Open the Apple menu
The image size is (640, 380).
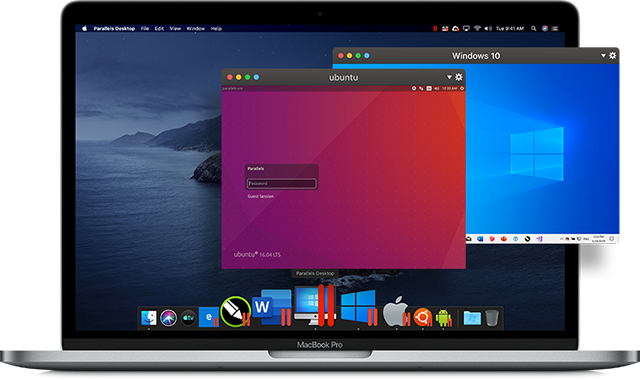[84, 29]
